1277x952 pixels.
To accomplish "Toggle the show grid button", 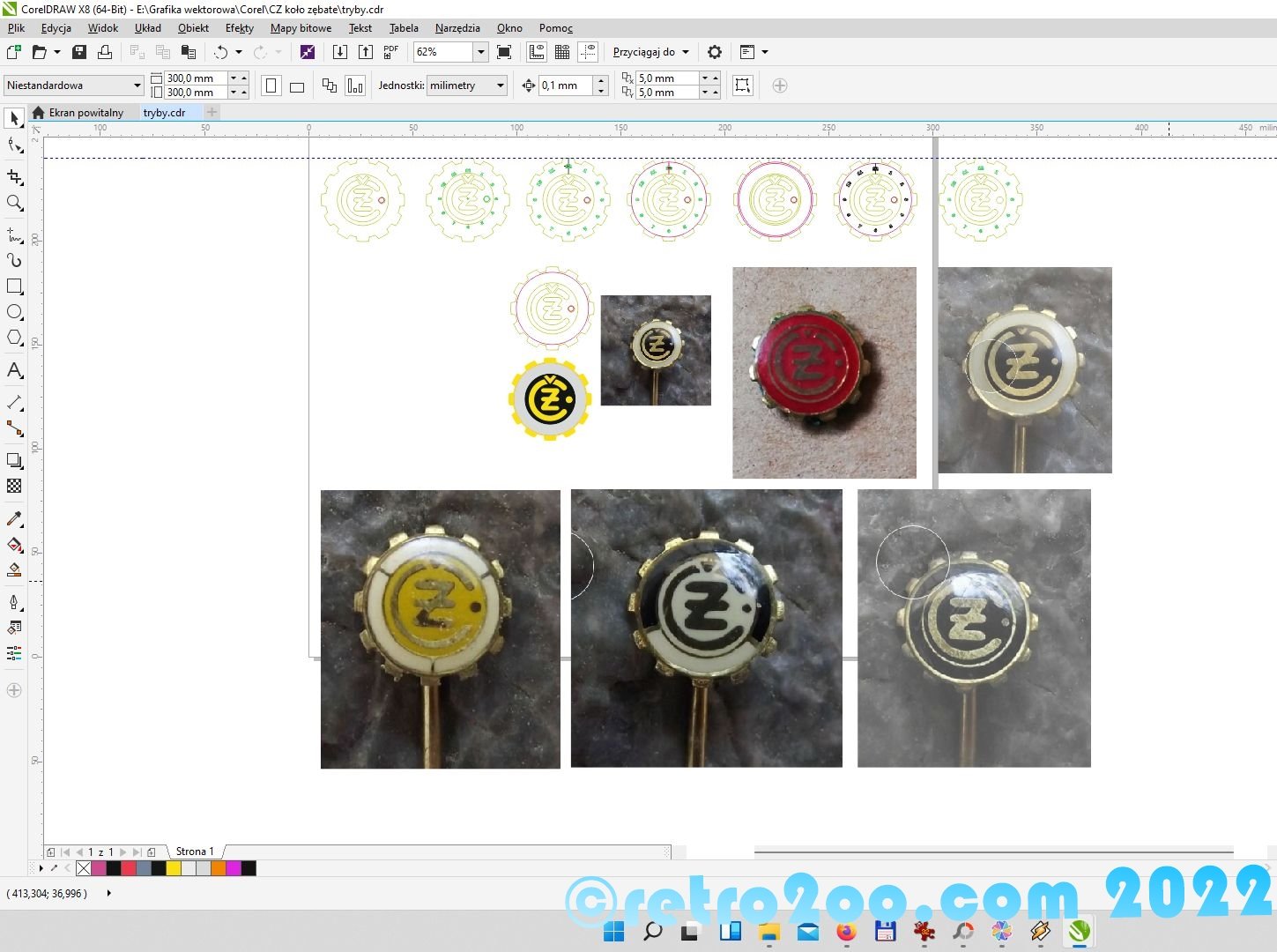I will 562,52.
